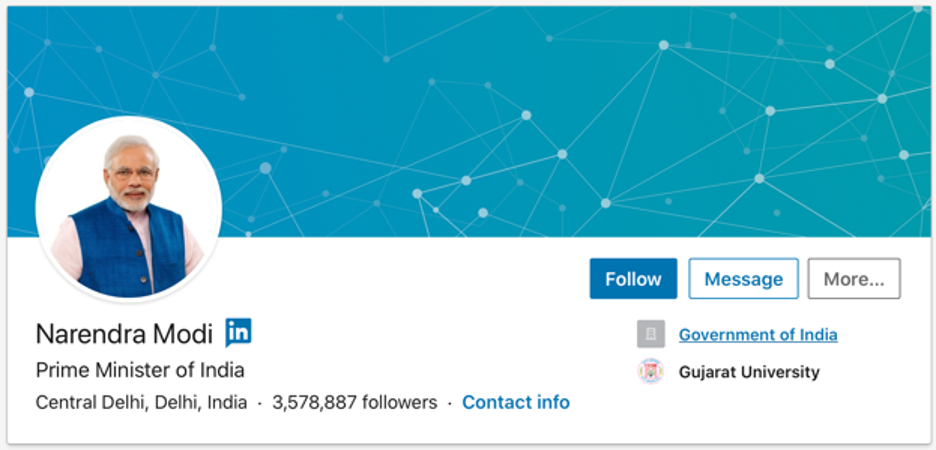Click the Gujarat University crest logo

[x=651, y=371]
